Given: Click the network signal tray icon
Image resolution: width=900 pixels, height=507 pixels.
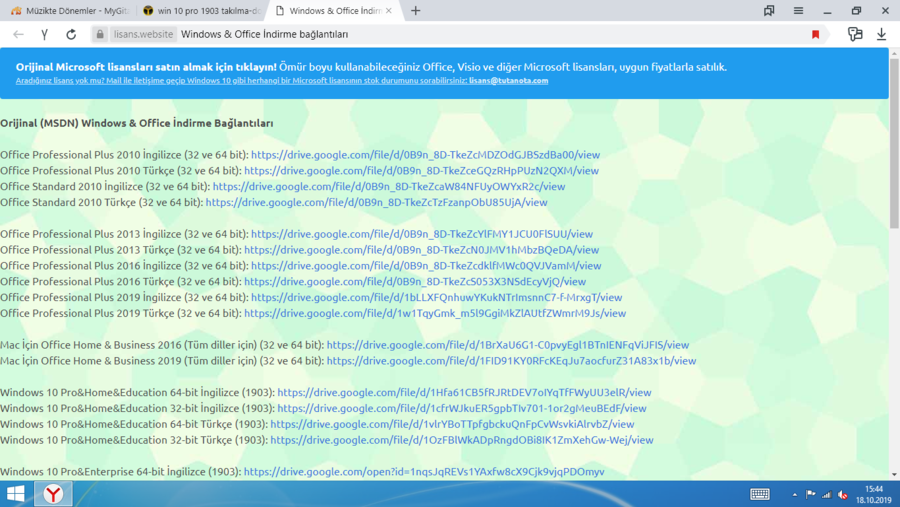Looking at the screenshot, I should tap(827, 494).
